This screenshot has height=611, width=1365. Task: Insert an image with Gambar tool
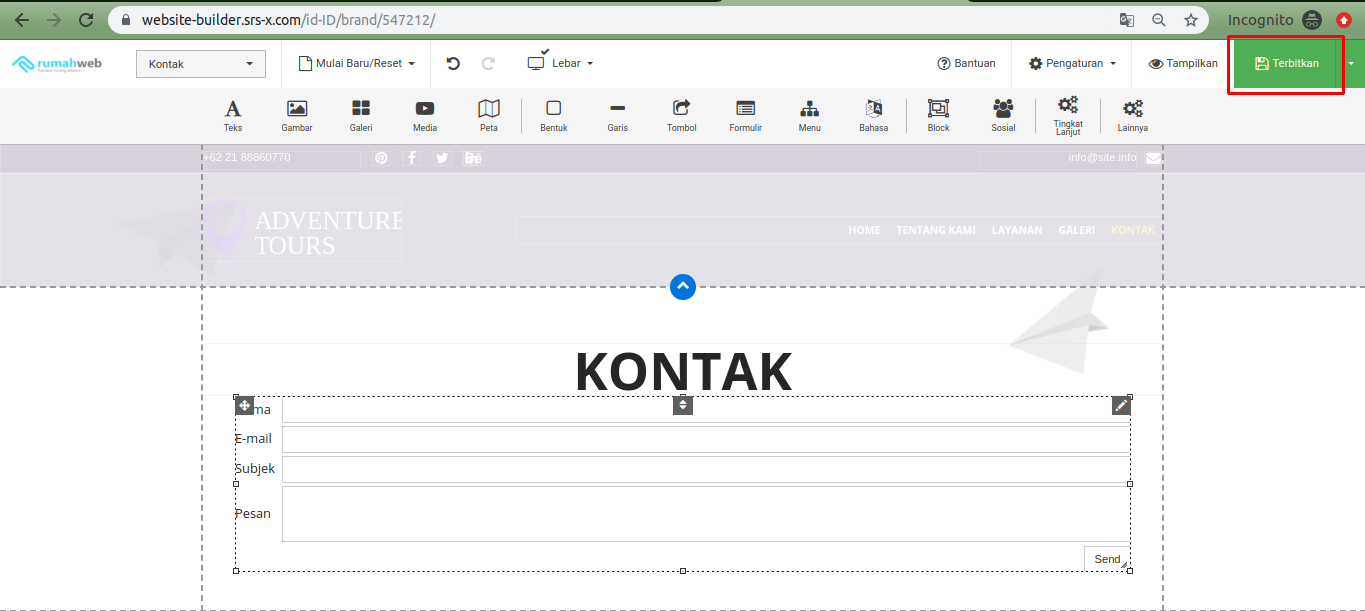297,115
